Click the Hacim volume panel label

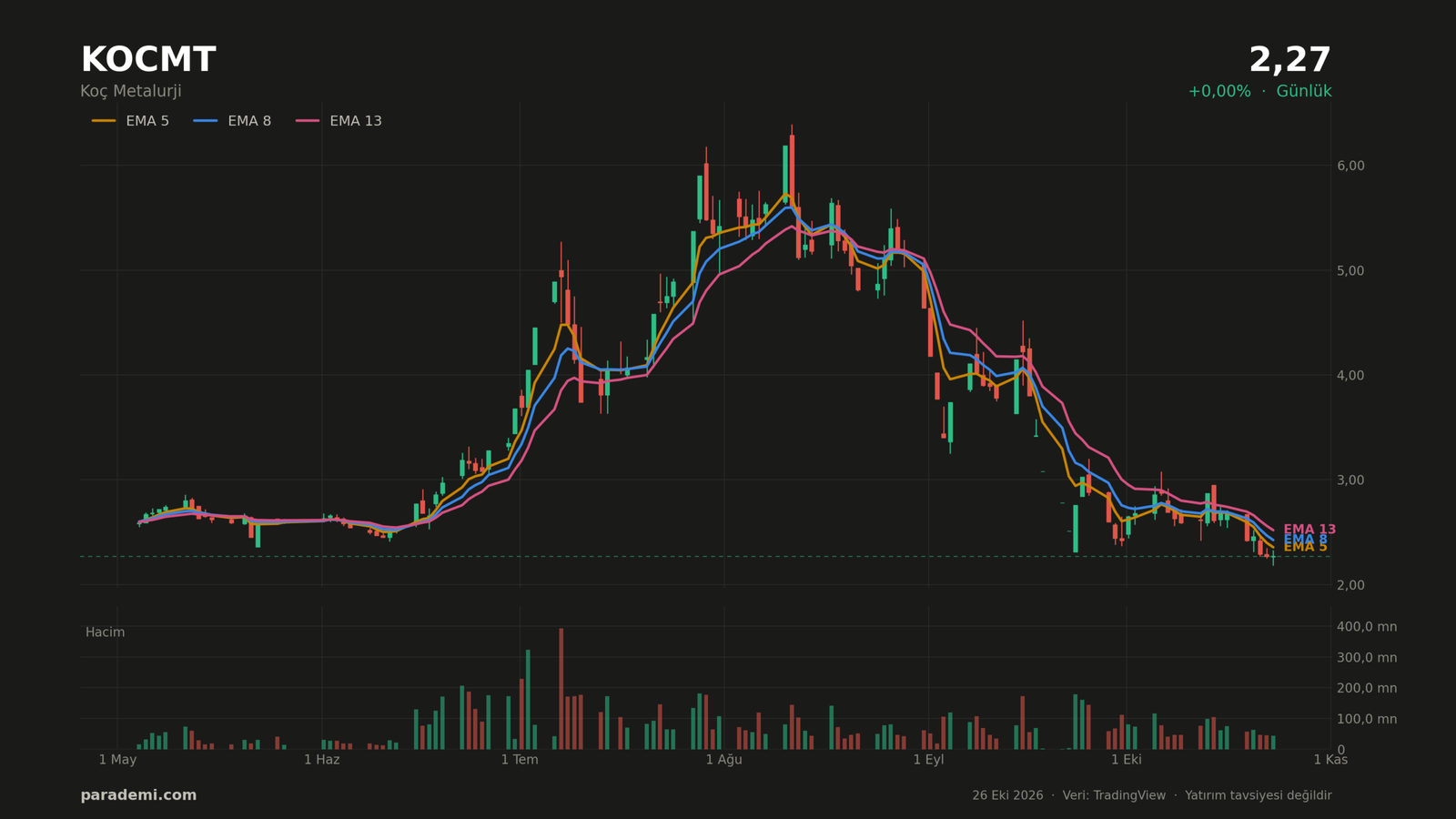click(x=105, y=632)
